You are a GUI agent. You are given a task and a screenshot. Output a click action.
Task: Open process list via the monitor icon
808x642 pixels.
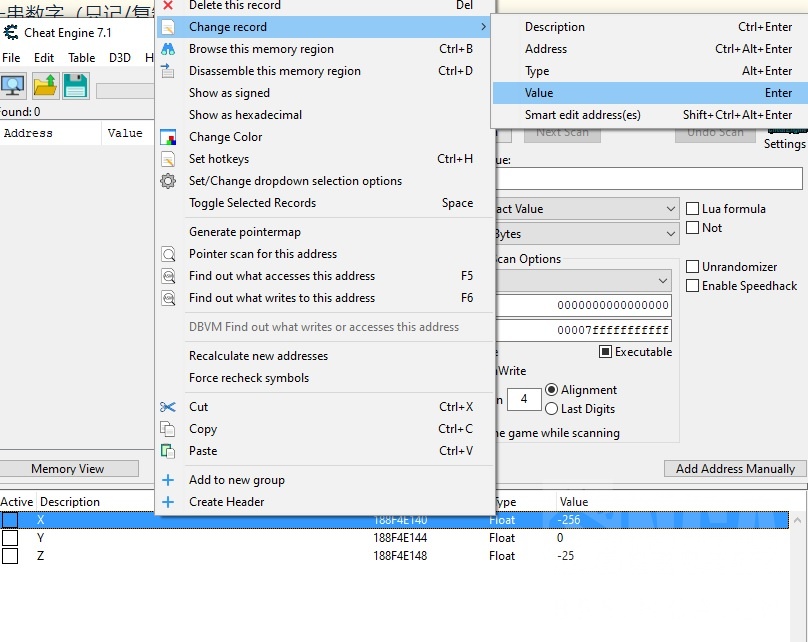13,86
